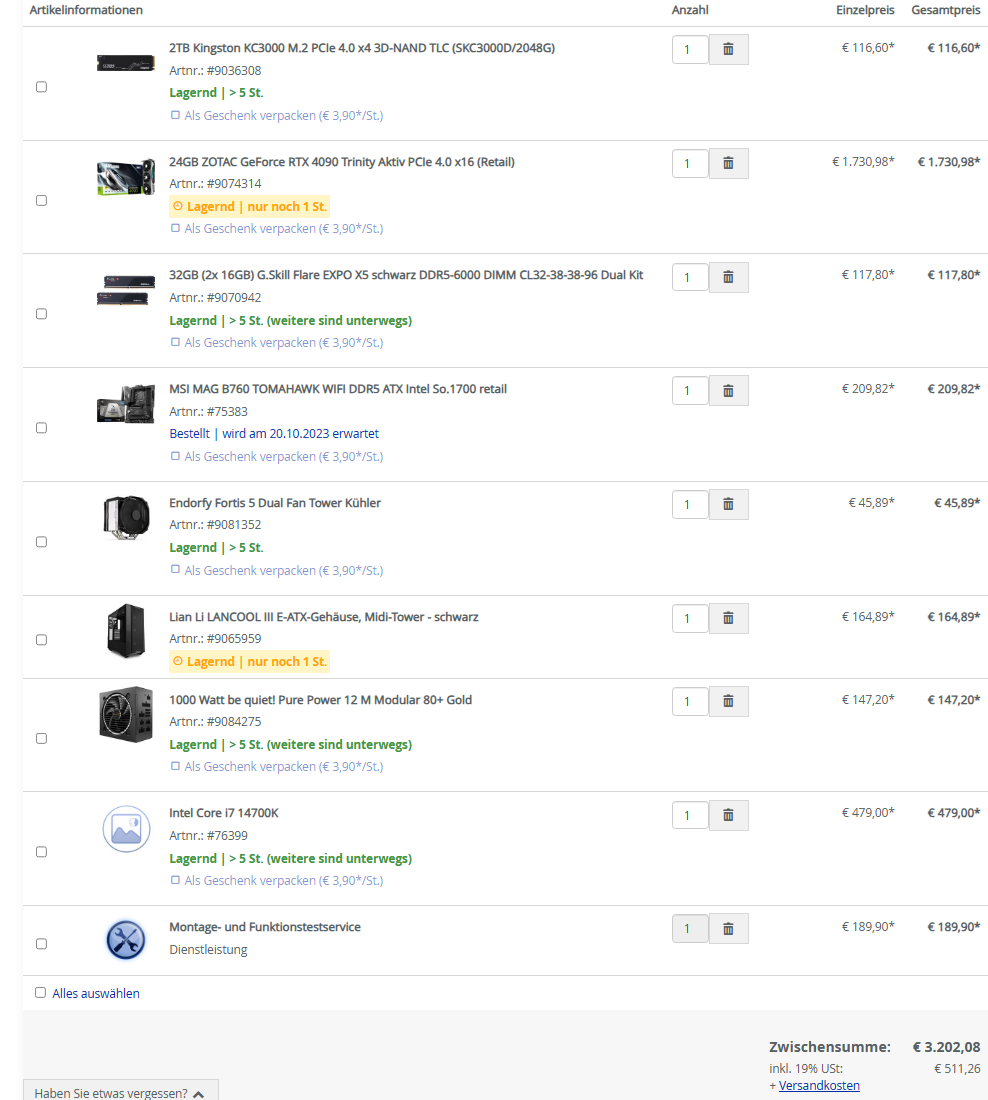Enable gift wrap for ZOTAC RTX 4090
Viewport: 988px width, 1100px height.
point(175,228)
